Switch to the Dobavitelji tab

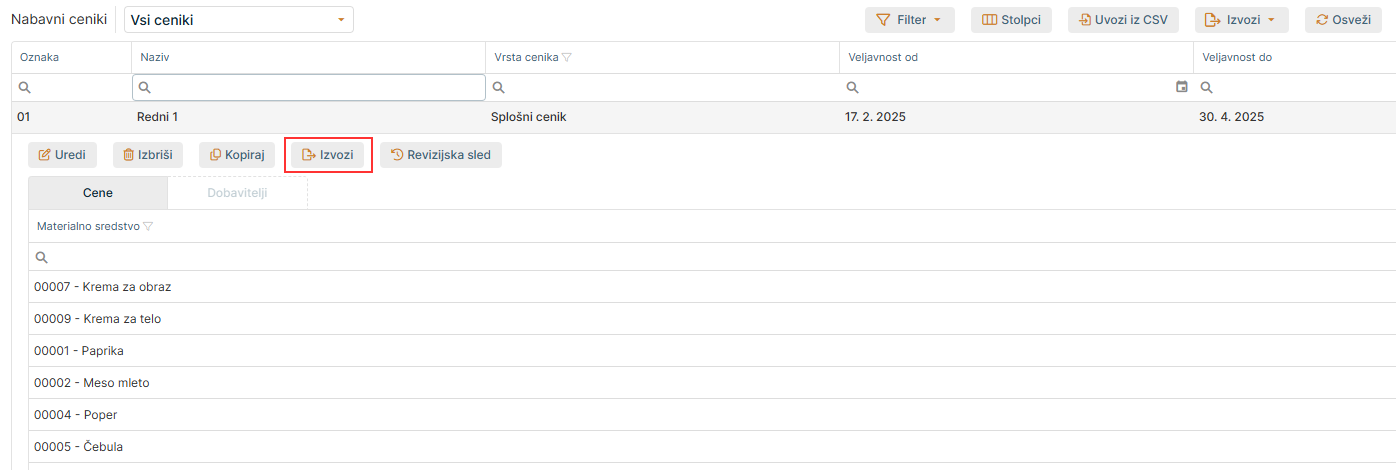(237, 193)
